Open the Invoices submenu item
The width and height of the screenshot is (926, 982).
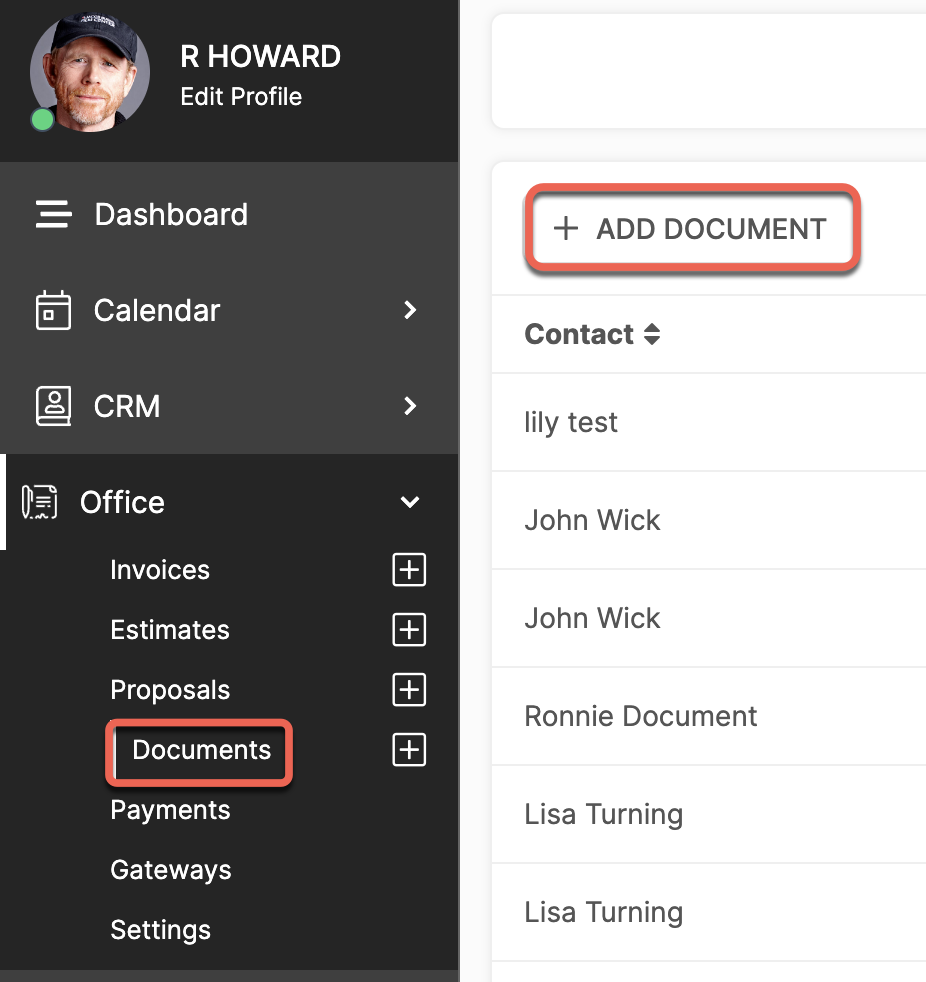tap(160, 570)
